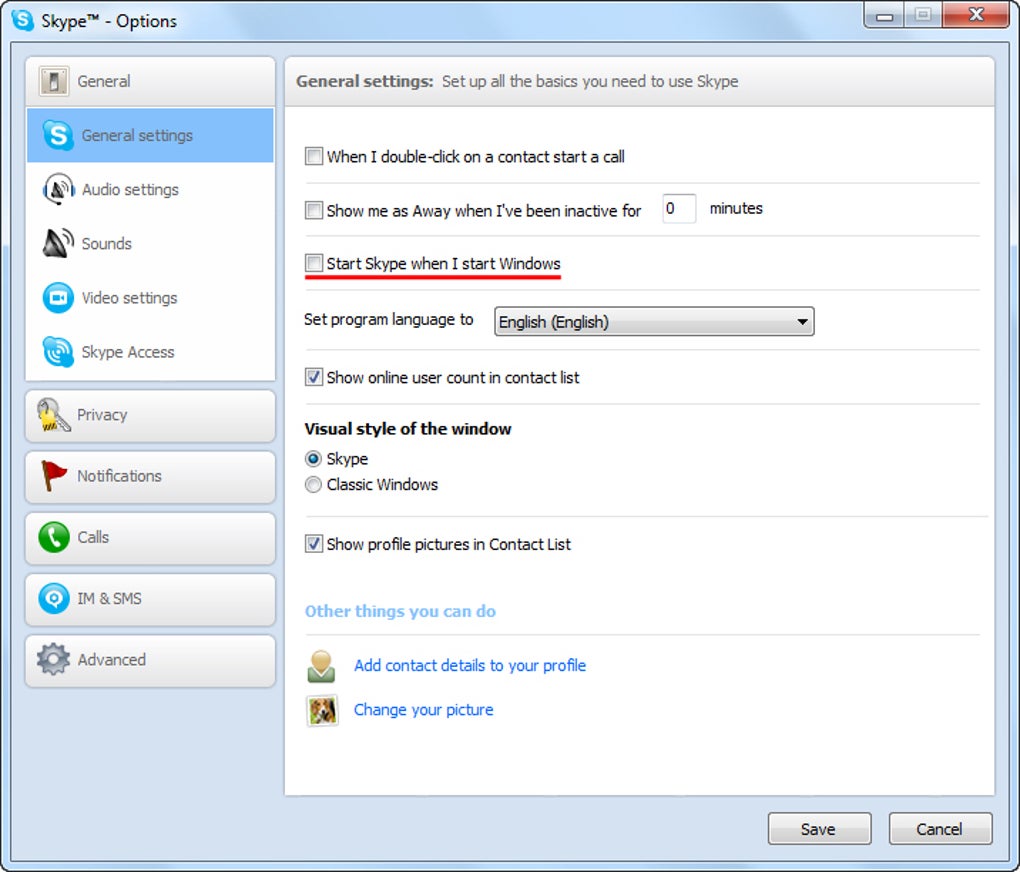Check Start Skype when I start Windows
1020x872 pixels.
pos(314,263)
